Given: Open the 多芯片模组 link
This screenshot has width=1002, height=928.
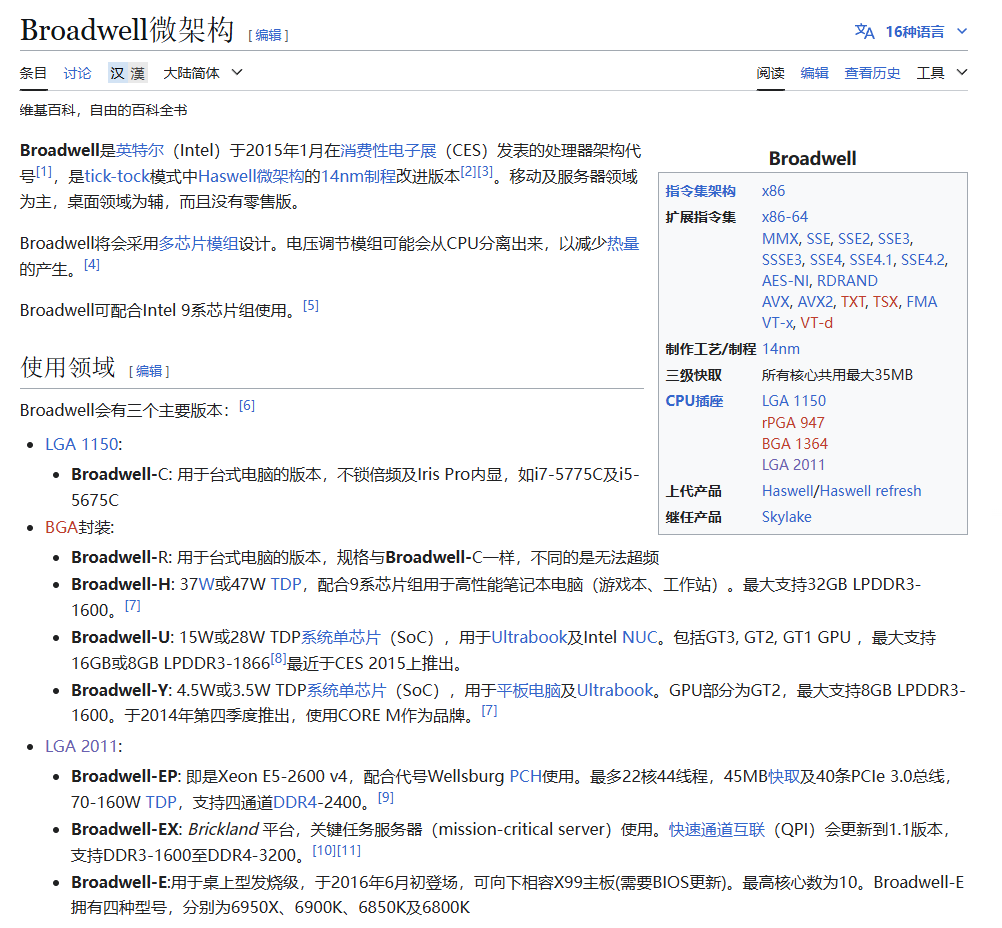Looking at the screenshot, I should pyautogui.click(x=198, y=244).
